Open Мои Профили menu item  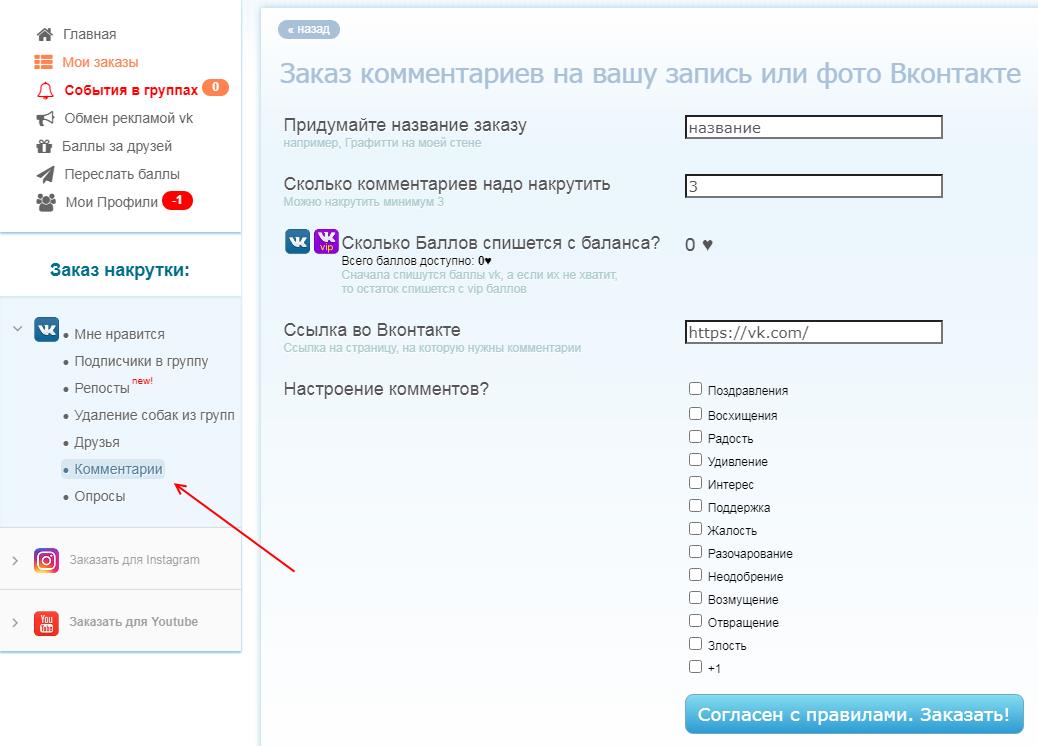(x=111, y=203)
